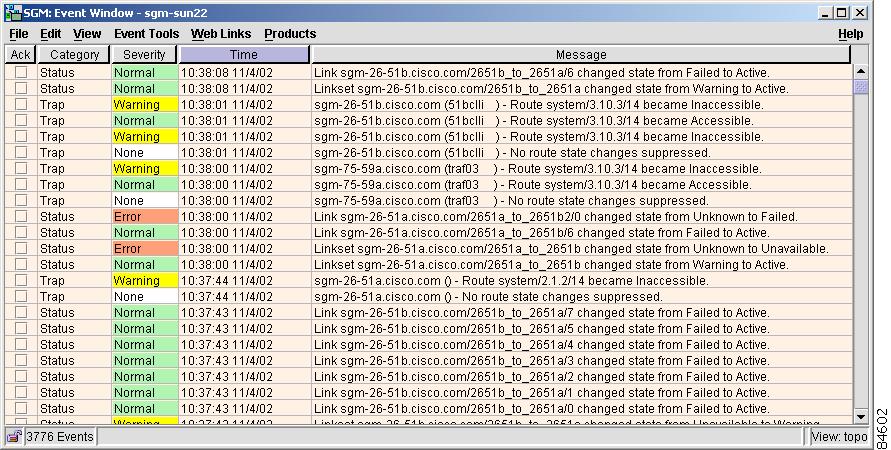Viewport: 891px width, 450px height.
Task: Click the lock icon in the status bar
Action: [14, 436]
